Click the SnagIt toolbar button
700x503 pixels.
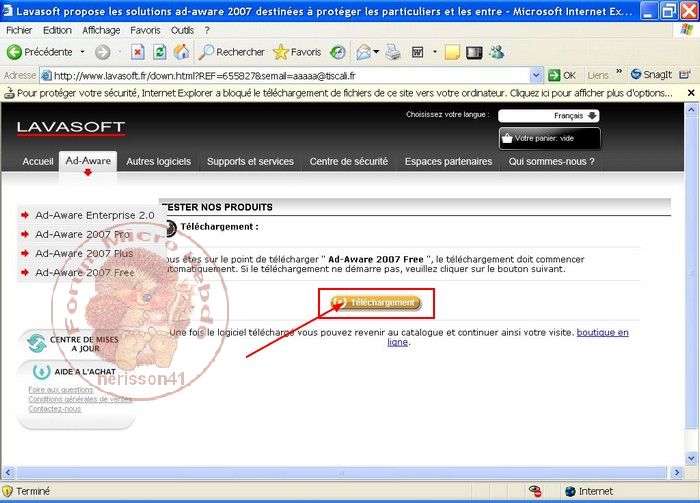[651, 75]
